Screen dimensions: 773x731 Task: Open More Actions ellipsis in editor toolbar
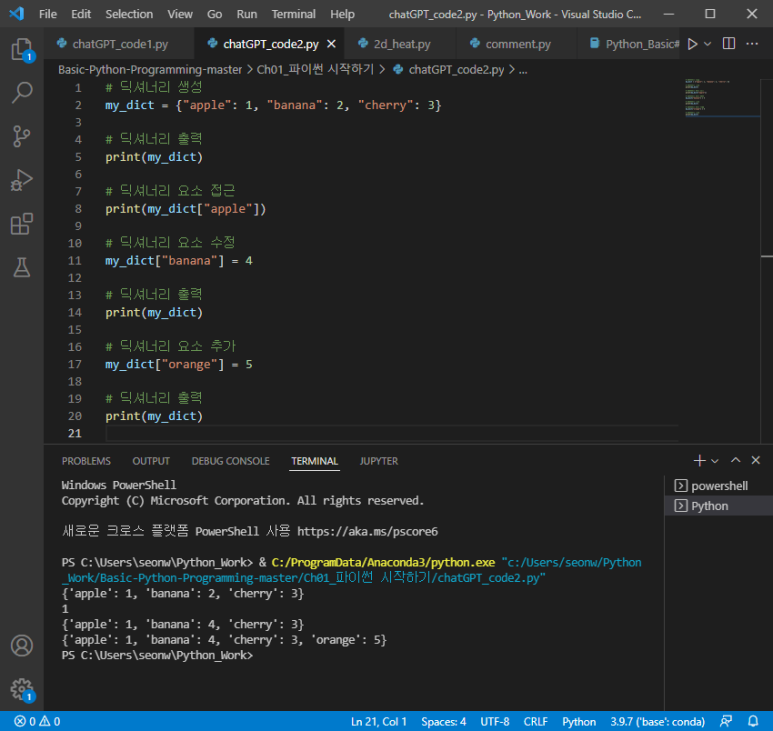pyautogui.click(x=752, y=43)
